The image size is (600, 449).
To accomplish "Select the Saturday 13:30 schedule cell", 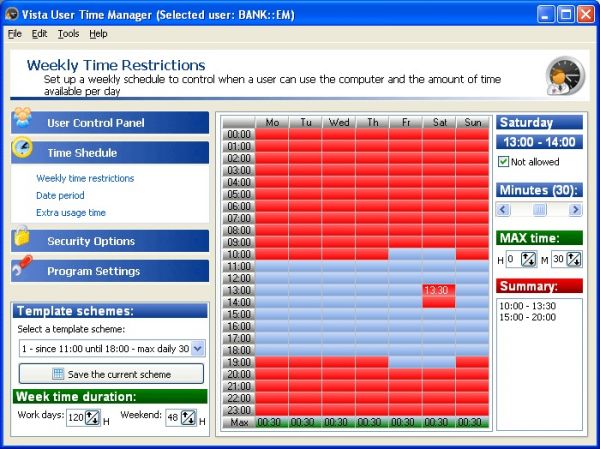I will click(439, 290).
